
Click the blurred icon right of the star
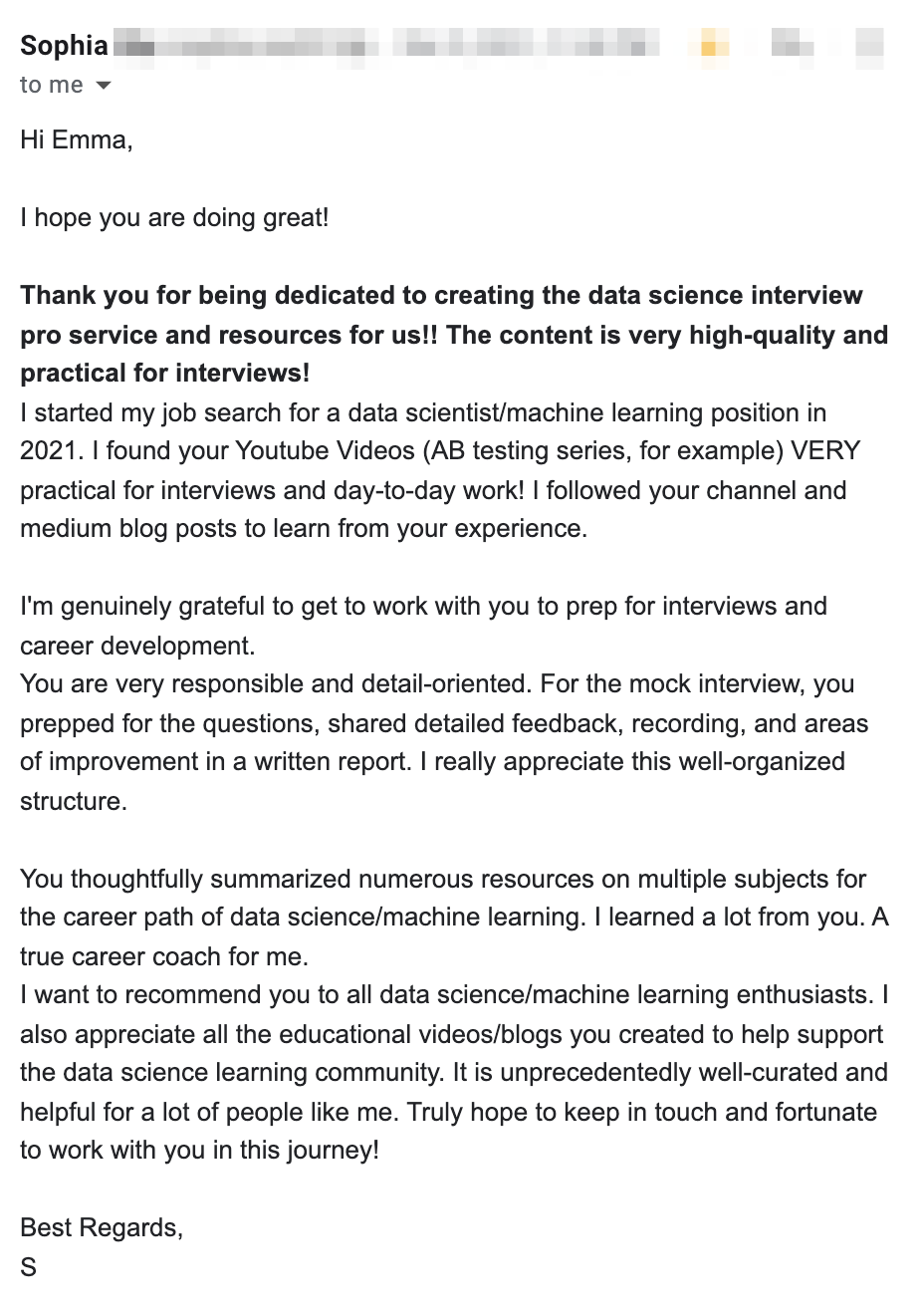[x=792, y=46]
